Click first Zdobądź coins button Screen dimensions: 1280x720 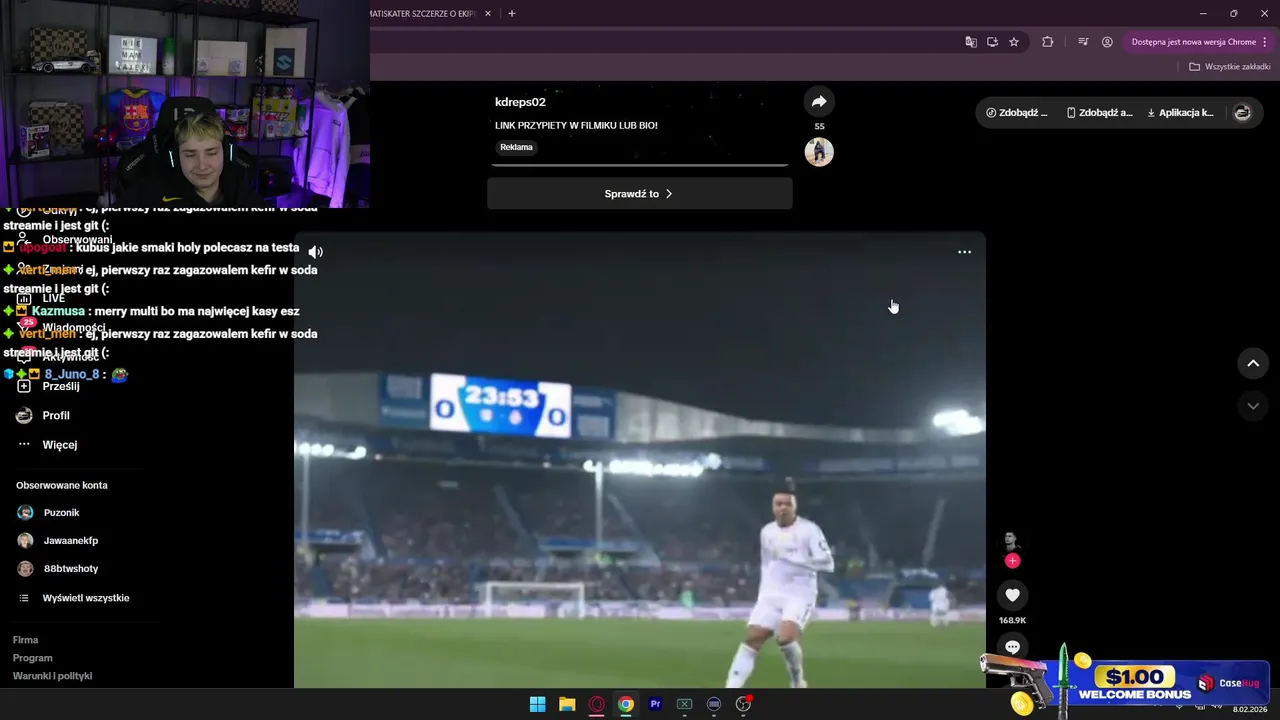[1017, 113]
